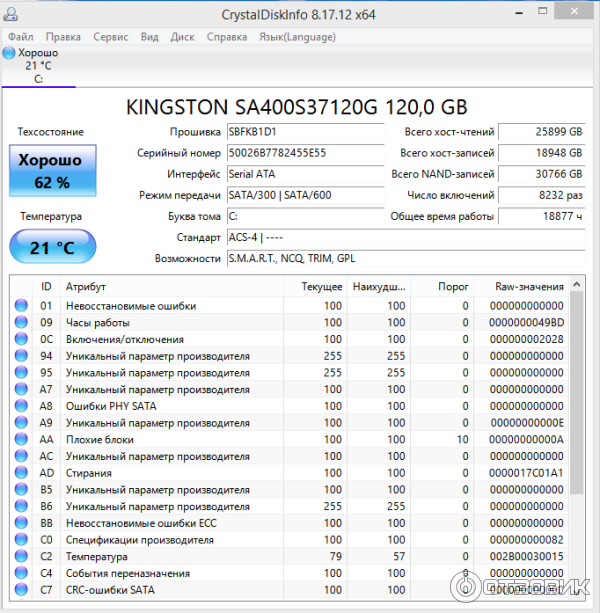Image resolution: width=600 pixels, height=613 pixels.
Task: Click status orb of row AD Стирания
Action: tap(21, 473)
